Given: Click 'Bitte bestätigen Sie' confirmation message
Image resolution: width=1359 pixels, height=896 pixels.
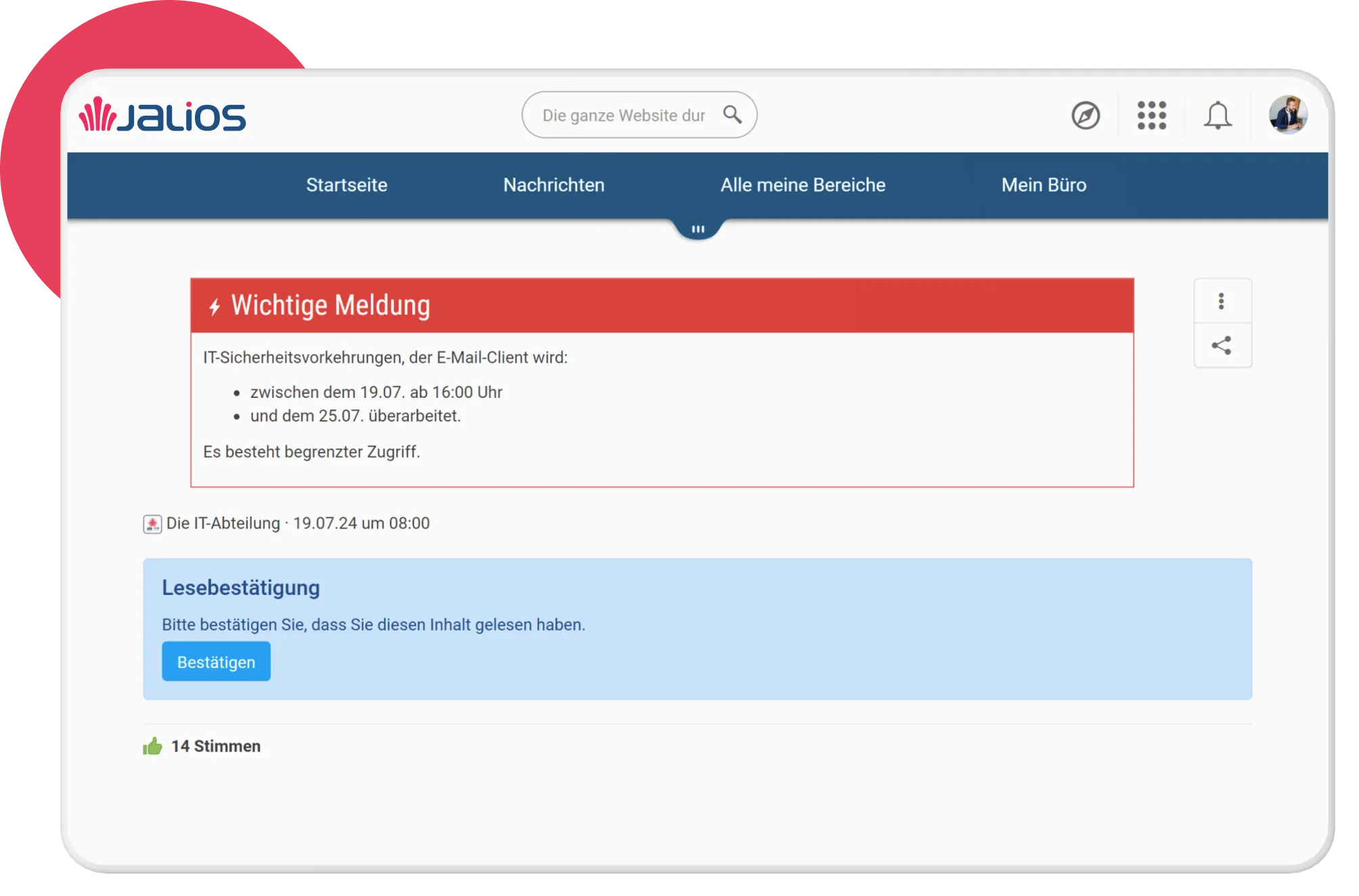Looking at the screenshot, I should [374, 625].
